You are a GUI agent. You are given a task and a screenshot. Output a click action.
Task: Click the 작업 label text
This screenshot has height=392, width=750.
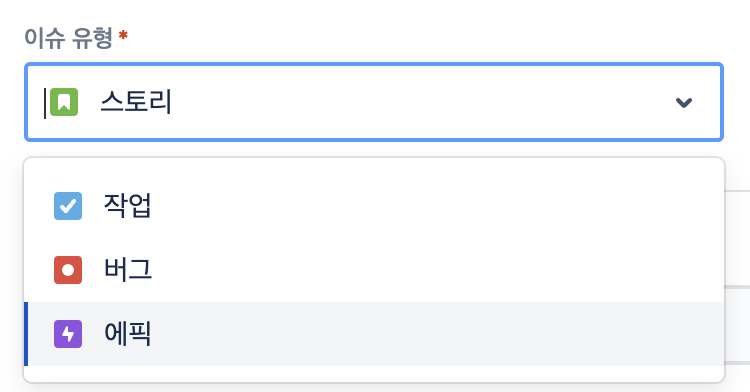pyautogui.click(x=128, y=206)
